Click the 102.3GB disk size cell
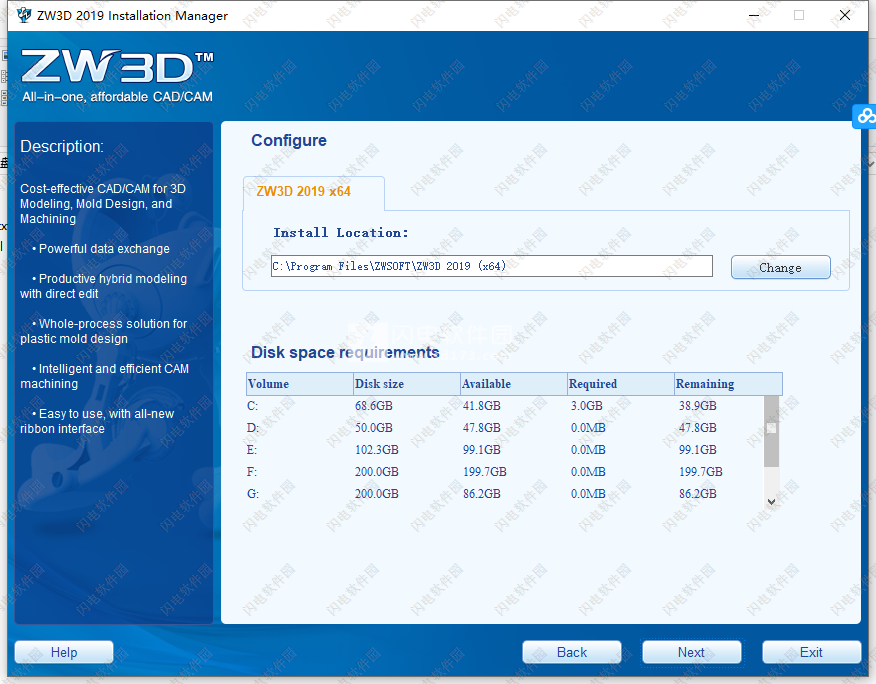 click(377, 450)
